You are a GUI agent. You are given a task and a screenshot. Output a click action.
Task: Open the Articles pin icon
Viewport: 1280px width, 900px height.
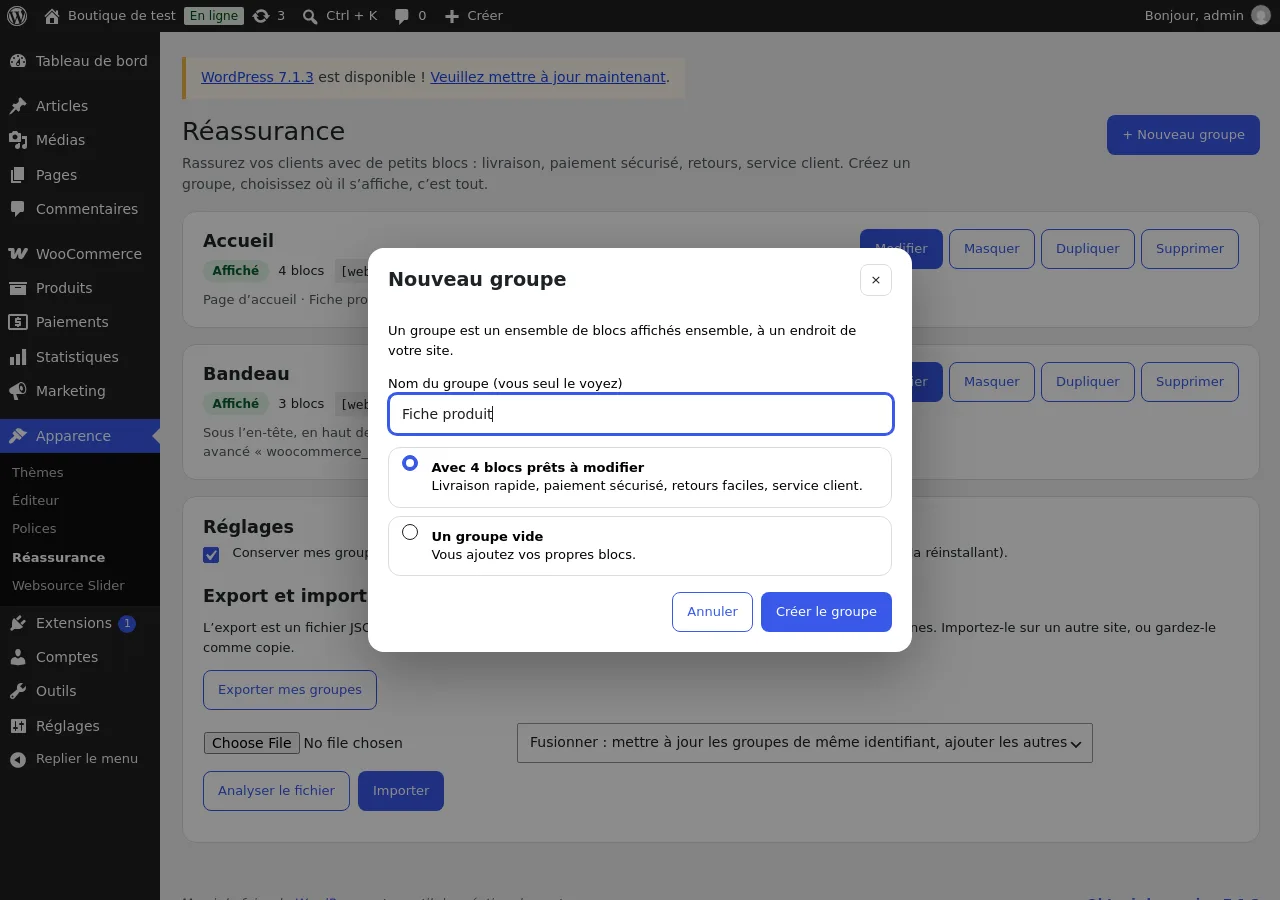18,106
